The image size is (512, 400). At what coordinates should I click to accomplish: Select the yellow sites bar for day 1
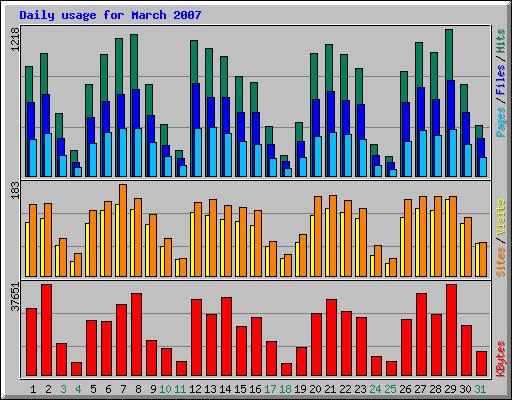(x=27, y=249)
